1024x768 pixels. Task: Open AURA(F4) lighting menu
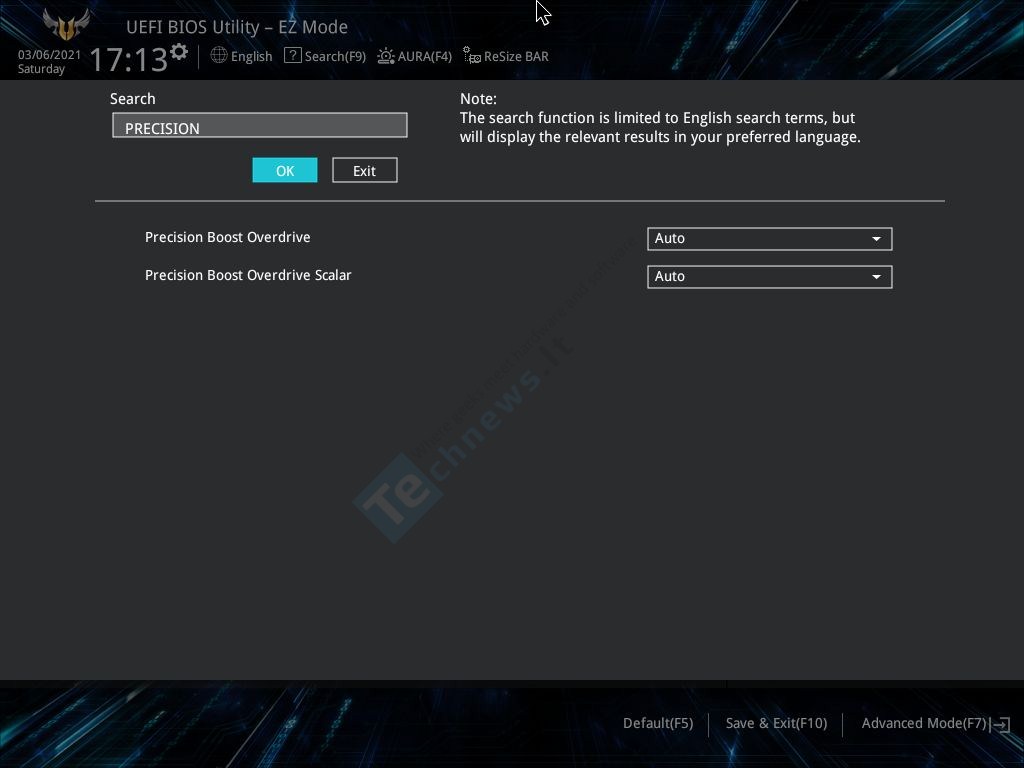[424, 56]
